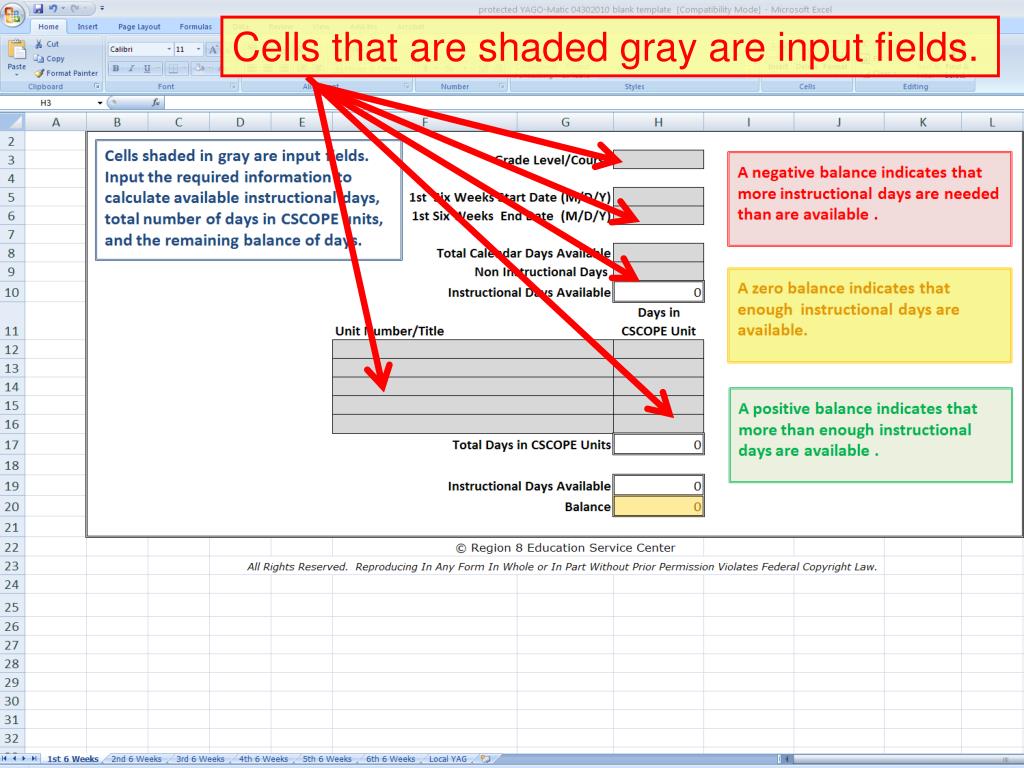Switch to the Home ribbon tab
Image resolution: width=1024 pixels, height=768 pixels.
[x=48, y=27]
